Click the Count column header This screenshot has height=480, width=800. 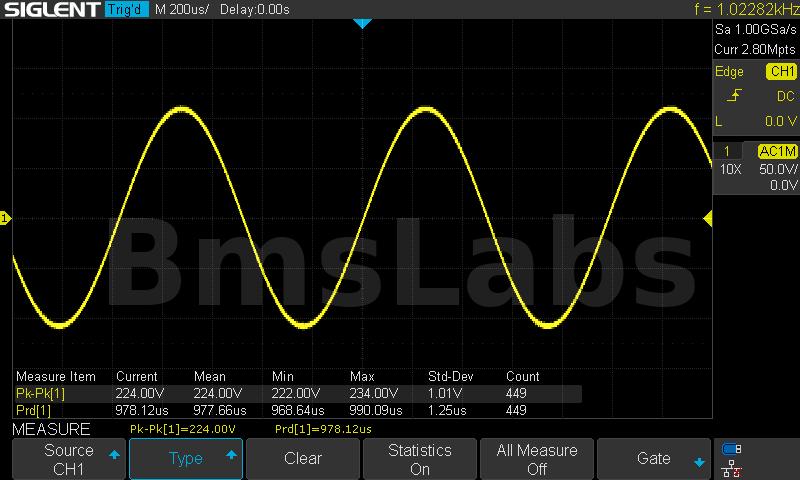click(522, 376)
